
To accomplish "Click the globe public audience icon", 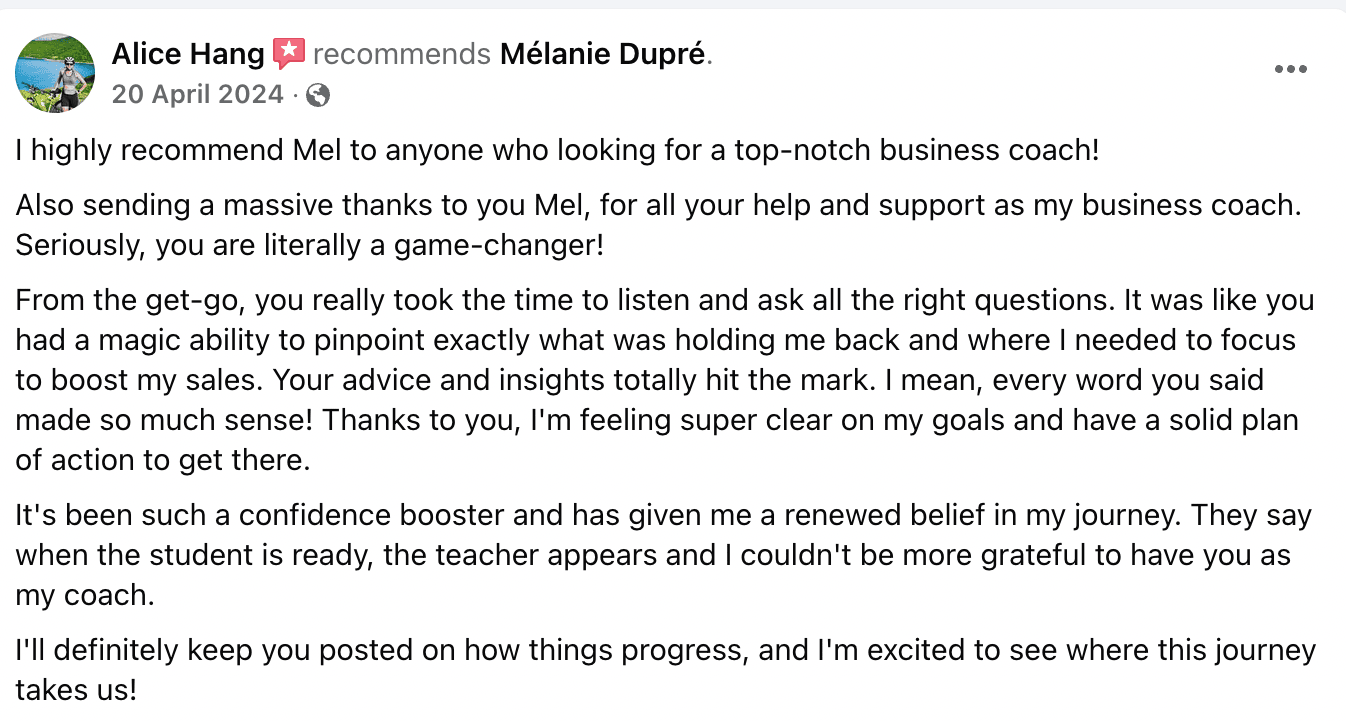I will point(319,95).
